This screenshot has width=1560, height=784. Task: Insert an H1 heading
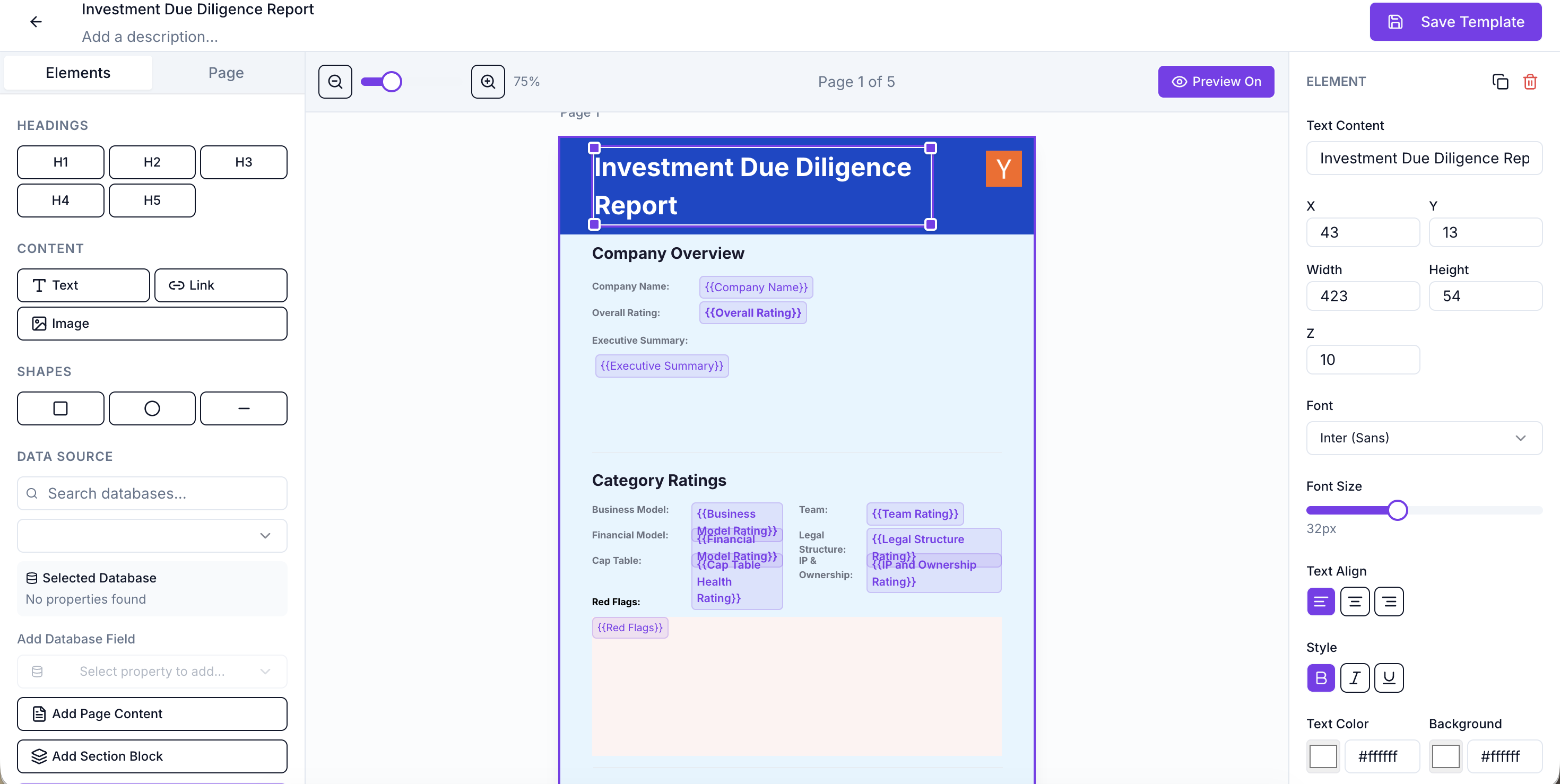point(60,162)
